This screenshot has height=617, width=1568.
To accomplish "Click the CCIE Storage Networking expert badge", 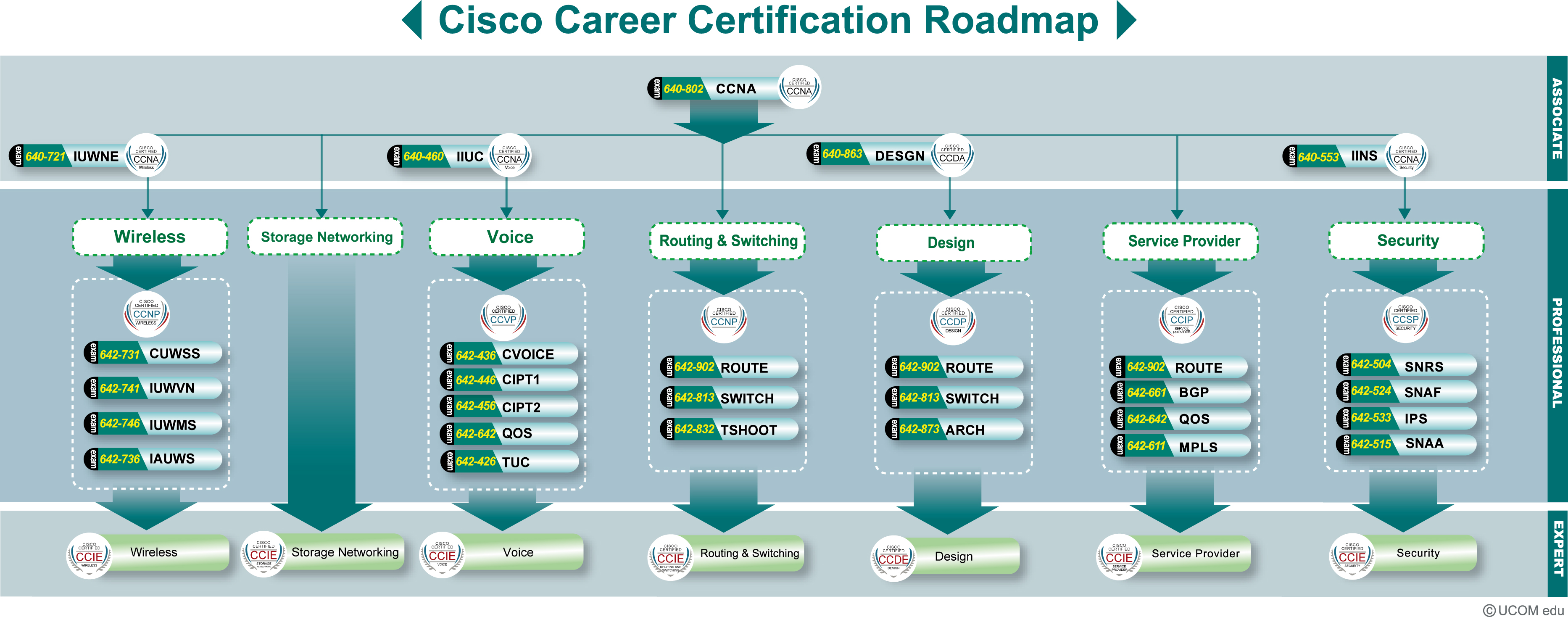I will (x=264, y=554).
